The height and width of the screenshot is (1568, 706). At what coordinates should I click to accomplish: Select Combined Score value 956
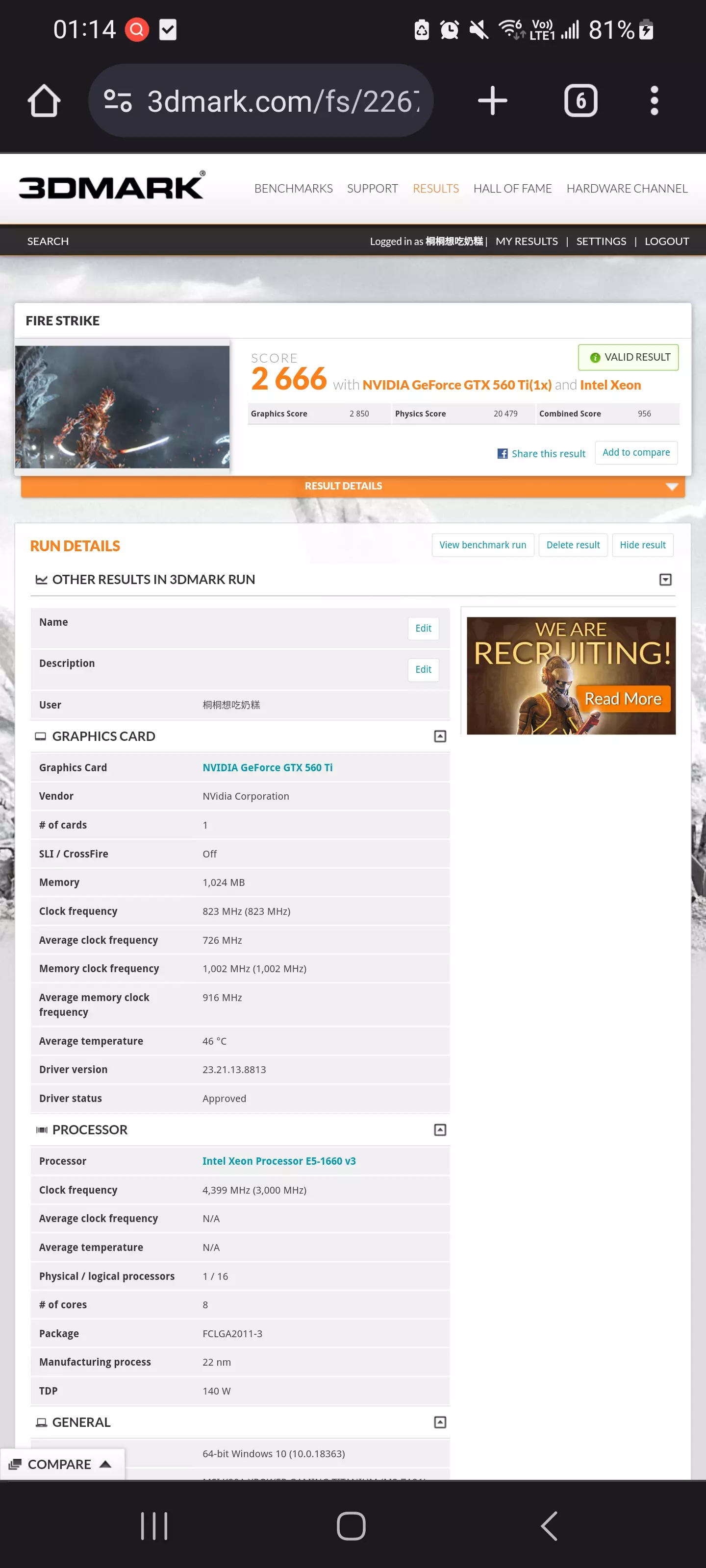pyautogui.click(x=644, y=414)
